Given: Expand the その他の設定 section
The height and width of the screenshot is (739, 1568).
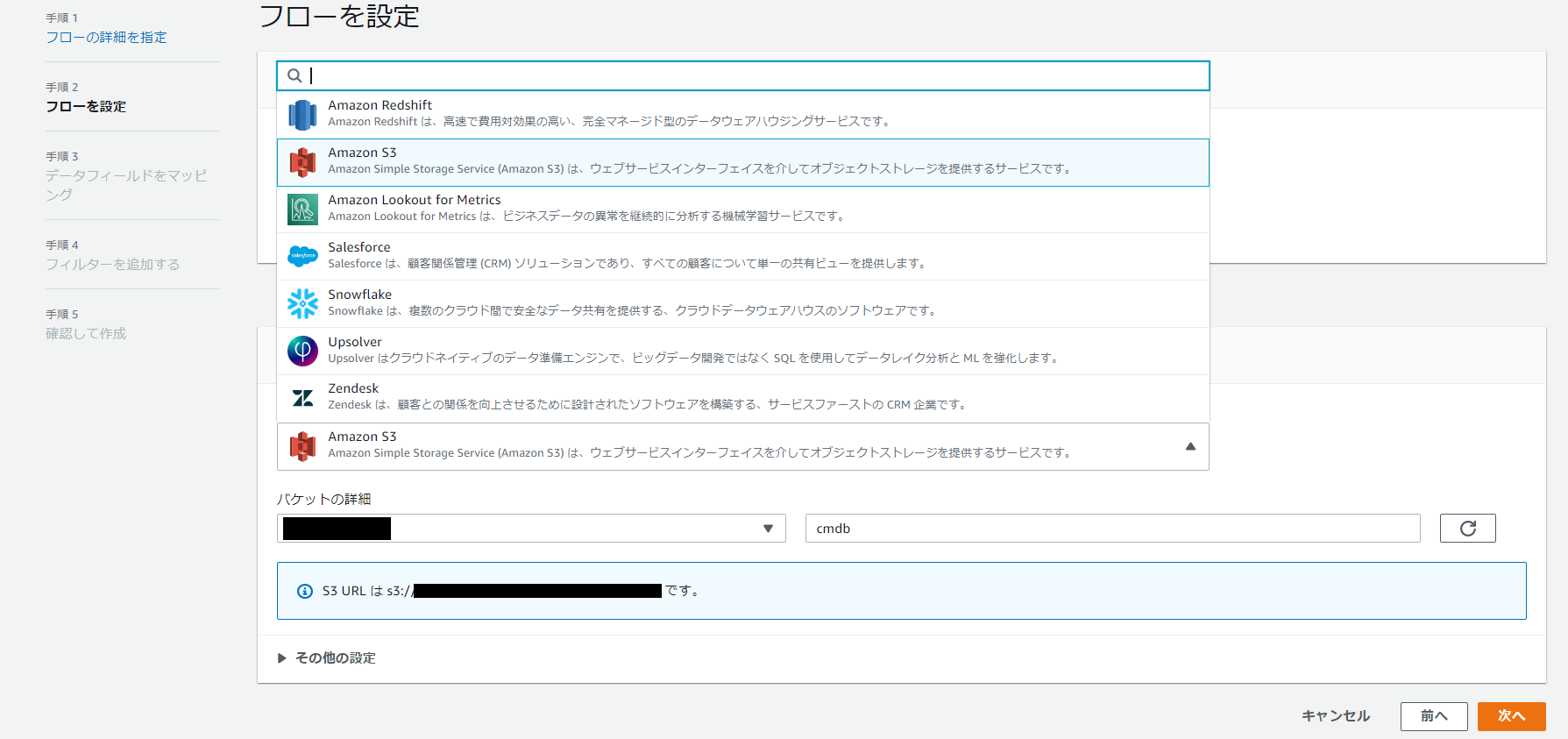Looking at the screenshot, I should tap(326, 657).
